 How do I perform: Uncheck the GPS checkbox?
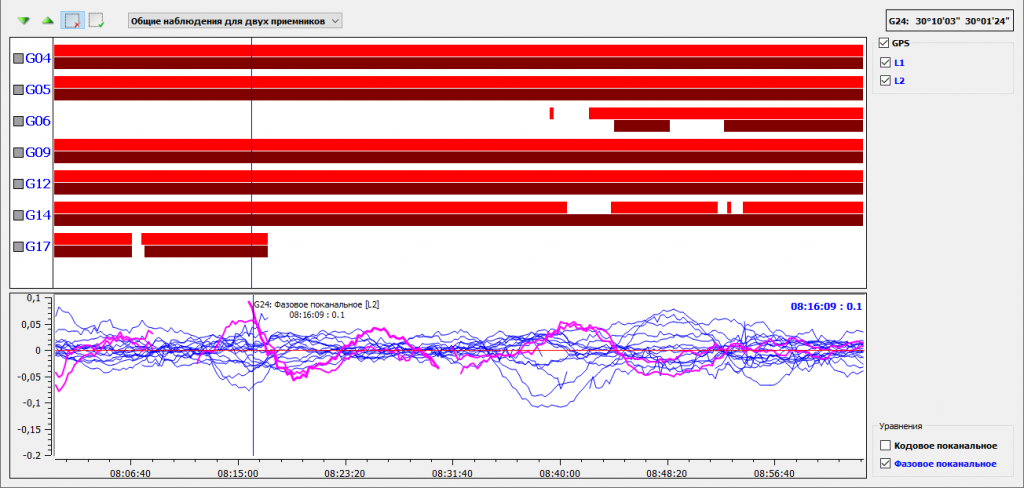pyautogui.click(x=883, y=43)
